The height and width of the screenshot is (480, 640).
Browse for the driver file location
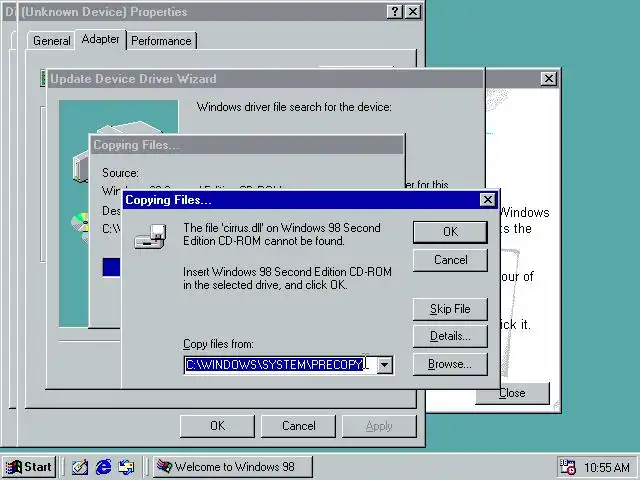coord(450,364)
